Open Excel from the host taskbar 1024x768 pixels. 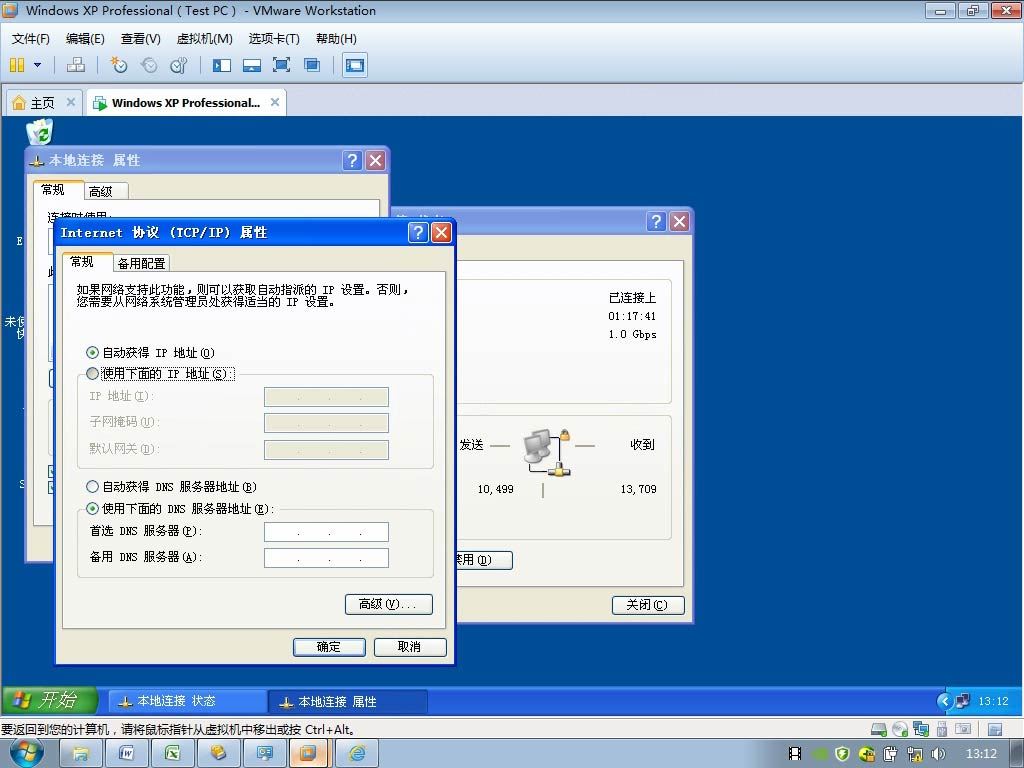click(172, 754)
